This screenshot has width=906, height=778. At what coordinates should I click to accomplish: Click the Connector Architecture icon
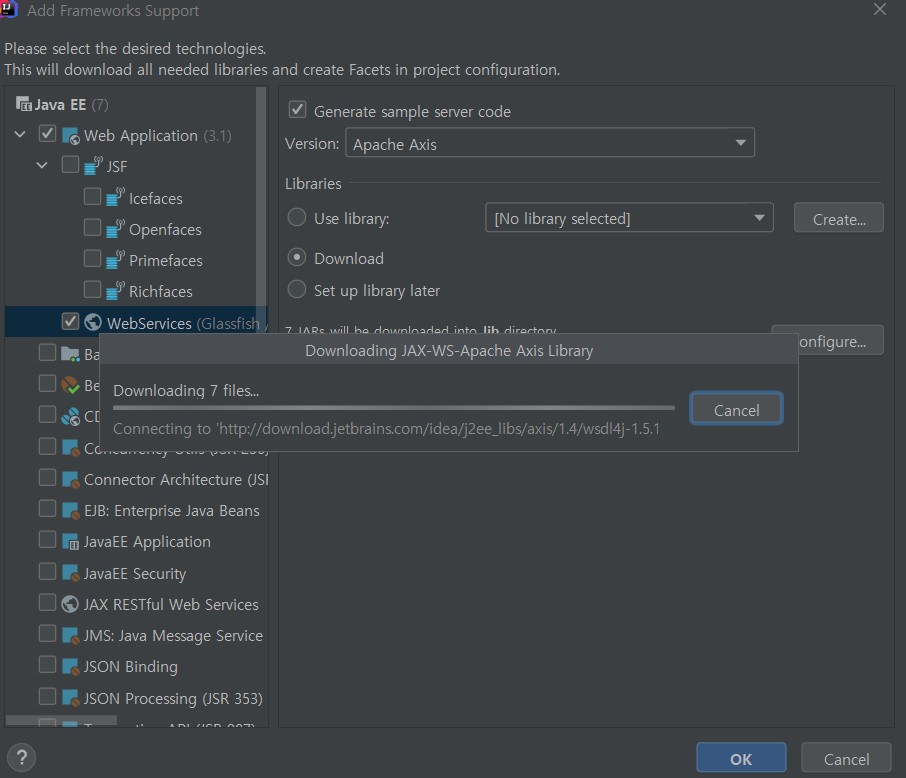coord(70,480)
